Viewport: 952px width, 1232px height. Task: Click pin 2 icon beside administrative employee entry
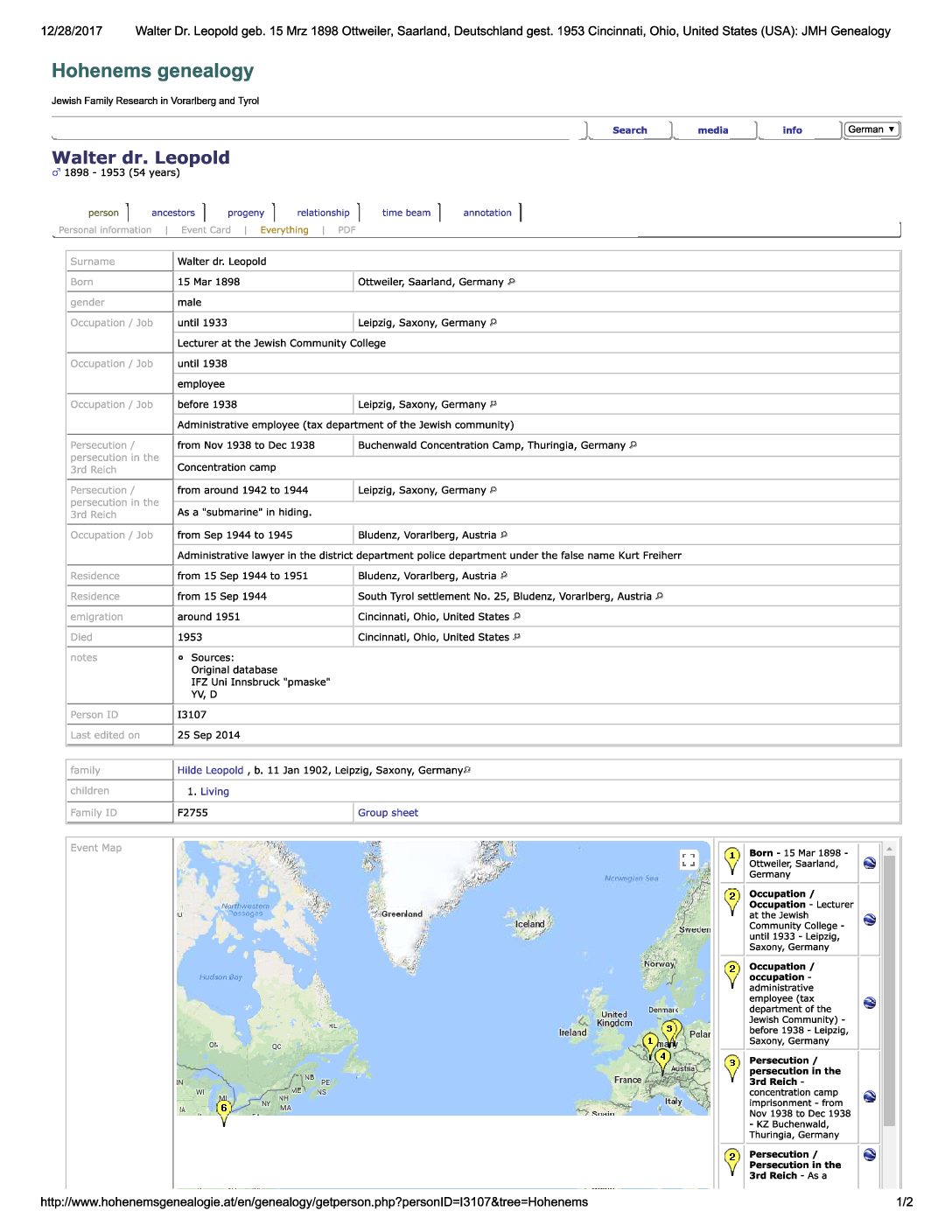point(732,975)
